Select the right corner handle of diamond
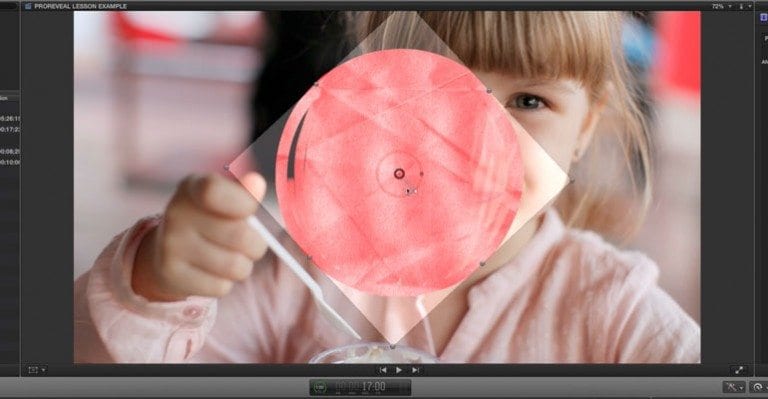 point(572,181)
